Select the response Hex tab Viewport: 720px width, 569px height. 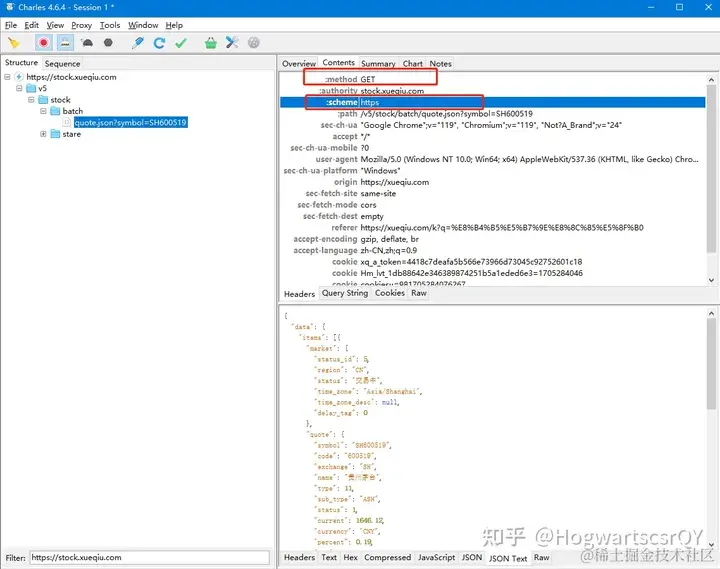click(x=350, y=558)
